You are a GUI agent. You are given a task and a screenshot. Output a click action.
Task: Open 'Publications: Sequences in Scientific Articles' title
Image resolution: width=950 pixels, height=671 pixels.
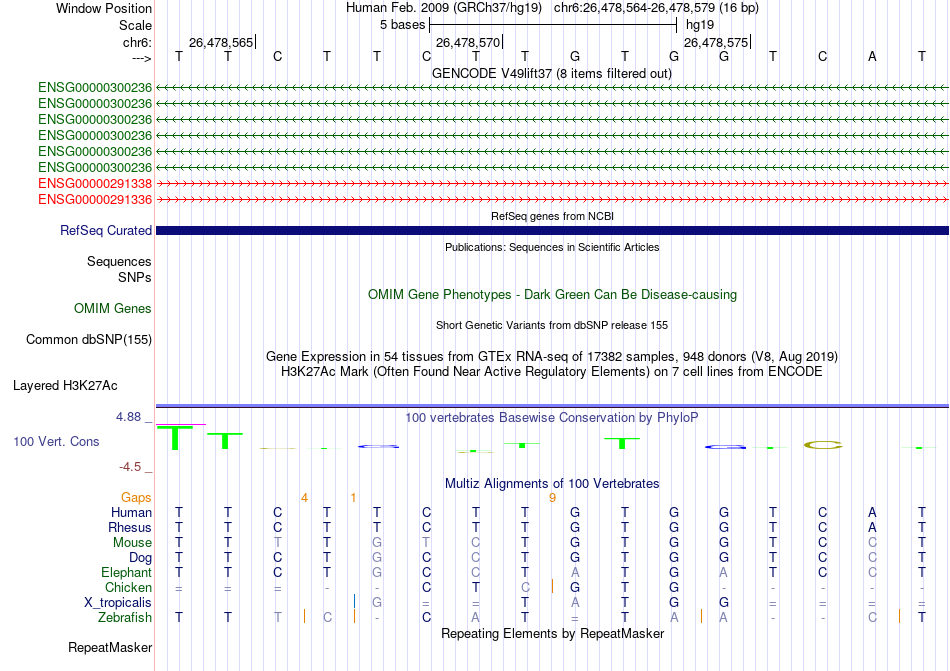552,247
